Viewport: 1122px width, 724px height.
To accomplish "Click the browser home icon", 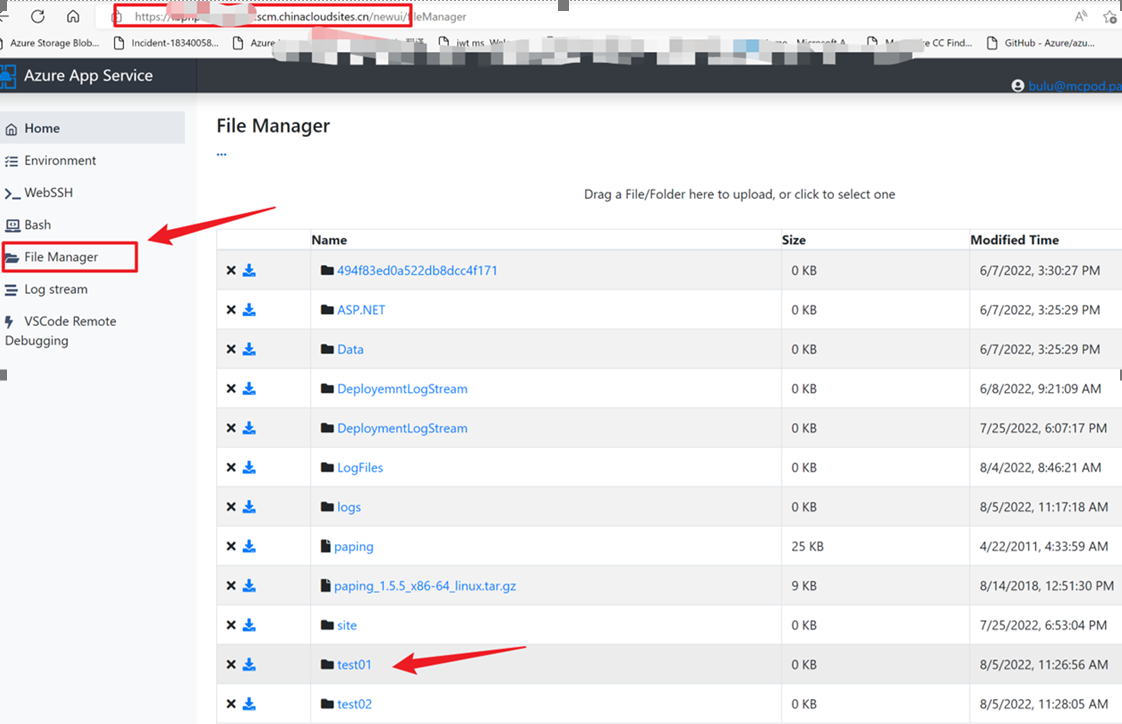I will (x=73, y=16).
